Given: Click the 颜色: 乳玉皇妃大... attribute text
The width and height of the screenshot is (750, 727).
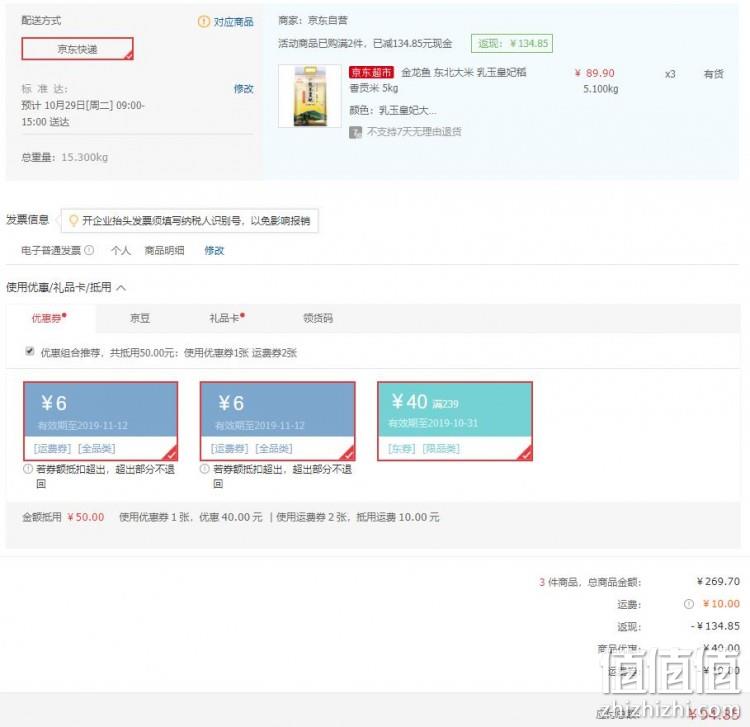Looking at the screenshot, I should tap(393, 110).
